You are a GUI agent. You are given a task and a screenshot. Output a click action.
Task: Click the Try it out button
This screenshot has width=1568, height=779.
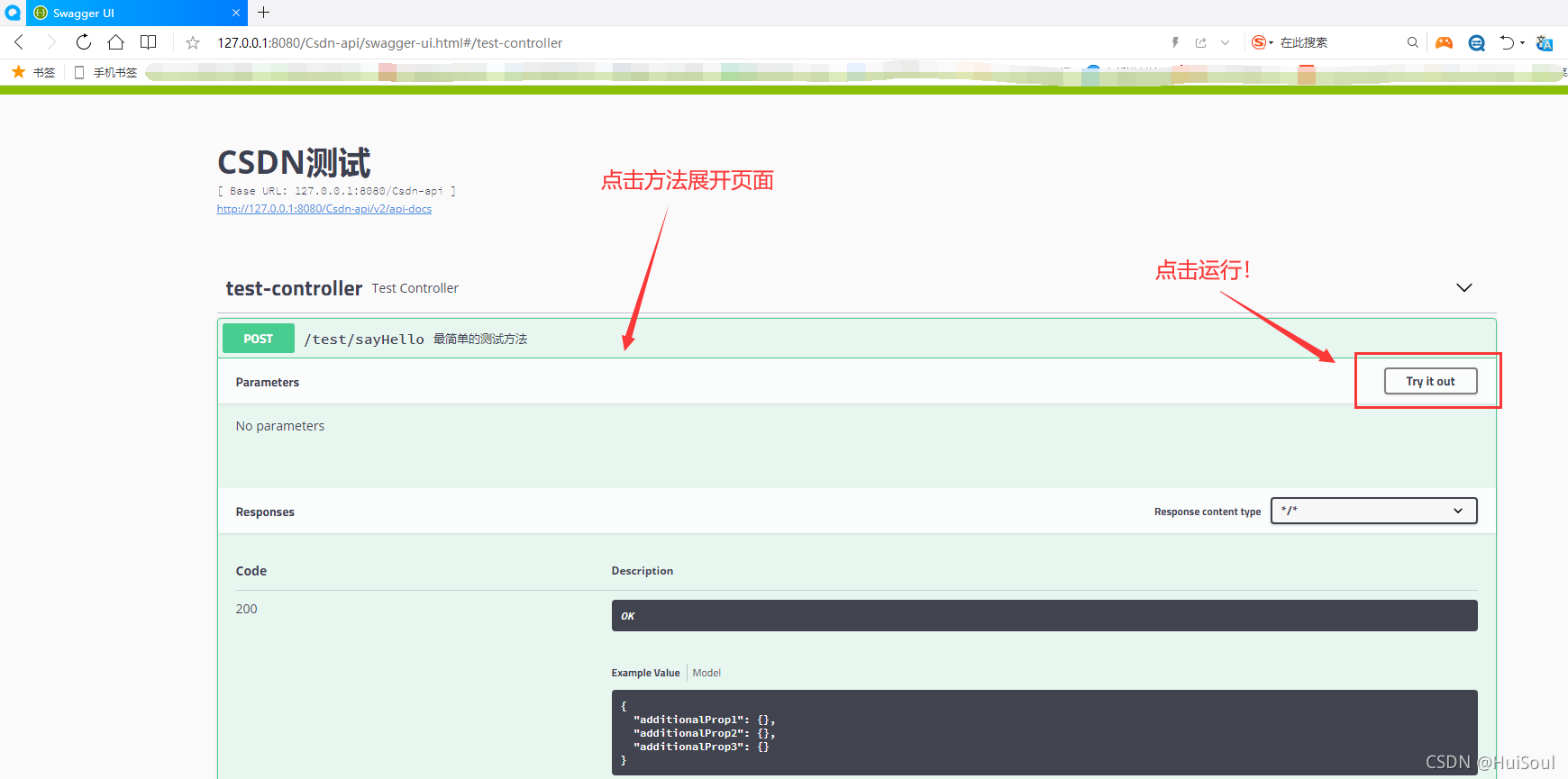point(1430,381)
